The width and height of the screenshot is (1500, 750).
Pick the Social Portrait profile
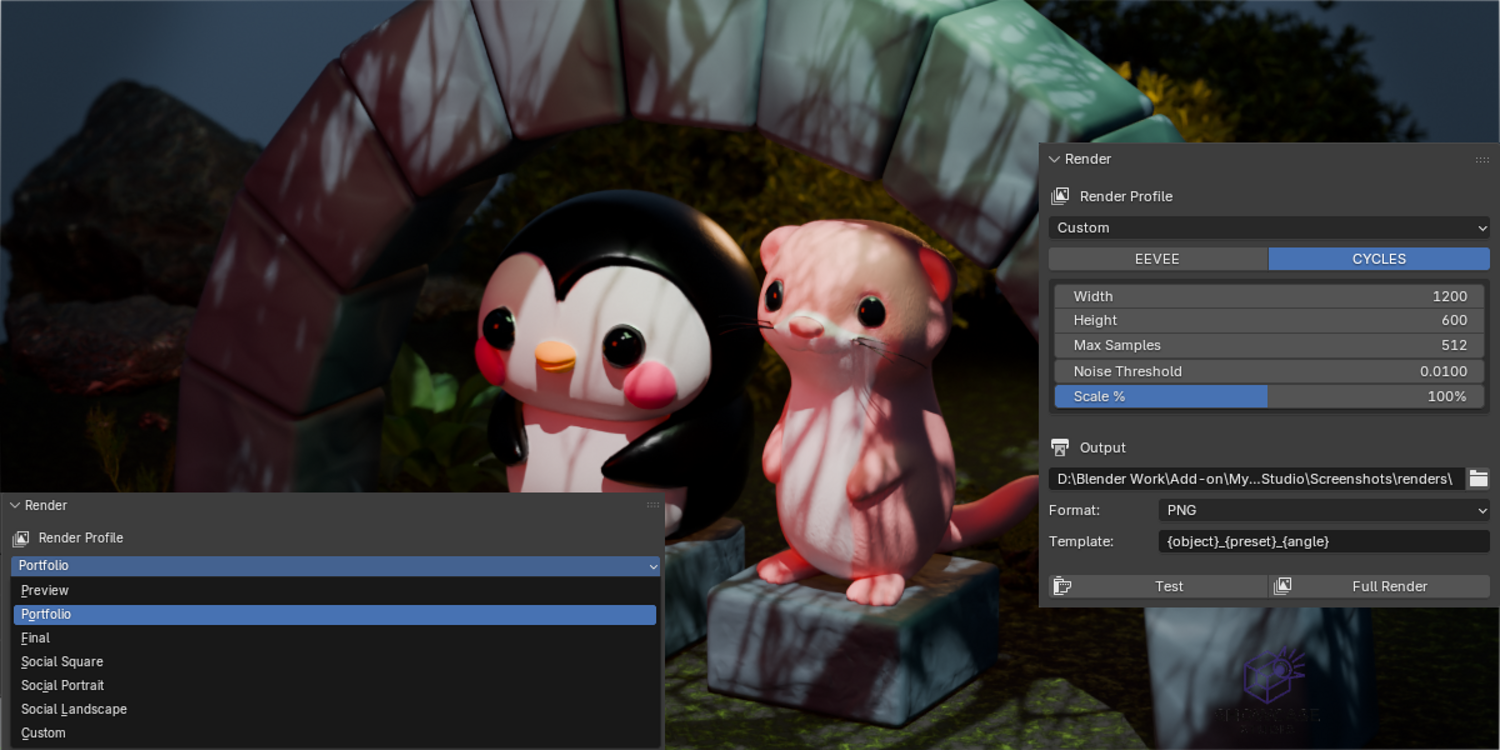[x=335, y=686]
